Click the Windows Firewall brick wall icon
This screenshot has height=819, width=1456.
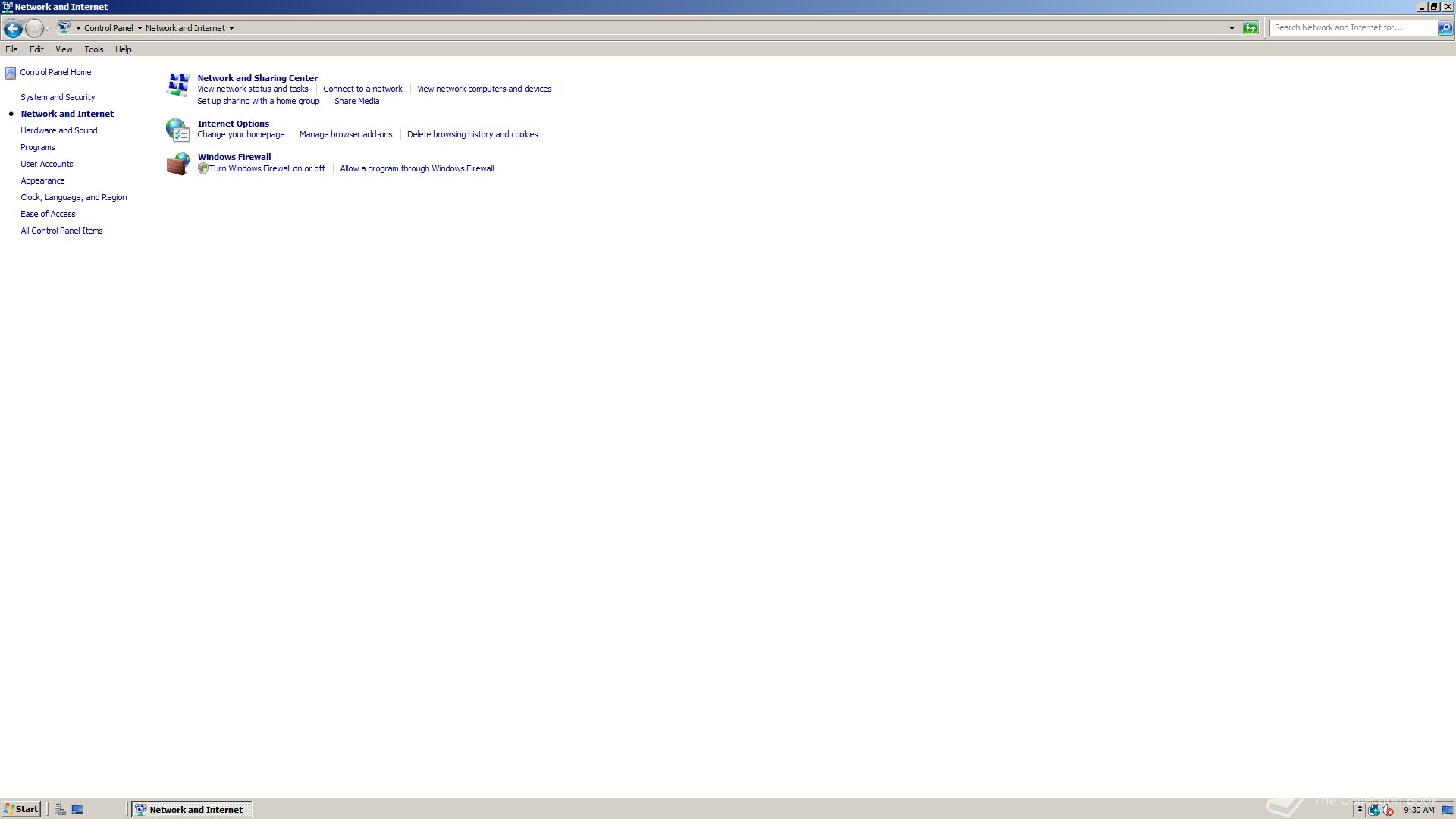[x=177, y=164]
